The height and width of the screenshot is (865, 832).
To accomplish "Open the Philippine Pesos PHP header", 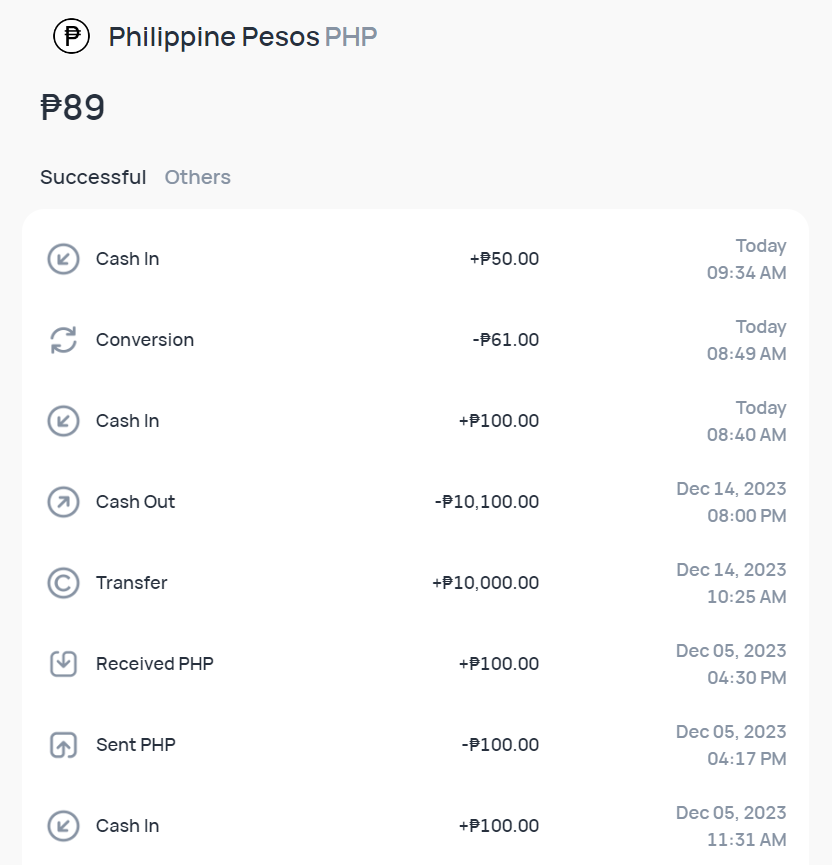I will point(242,36).
